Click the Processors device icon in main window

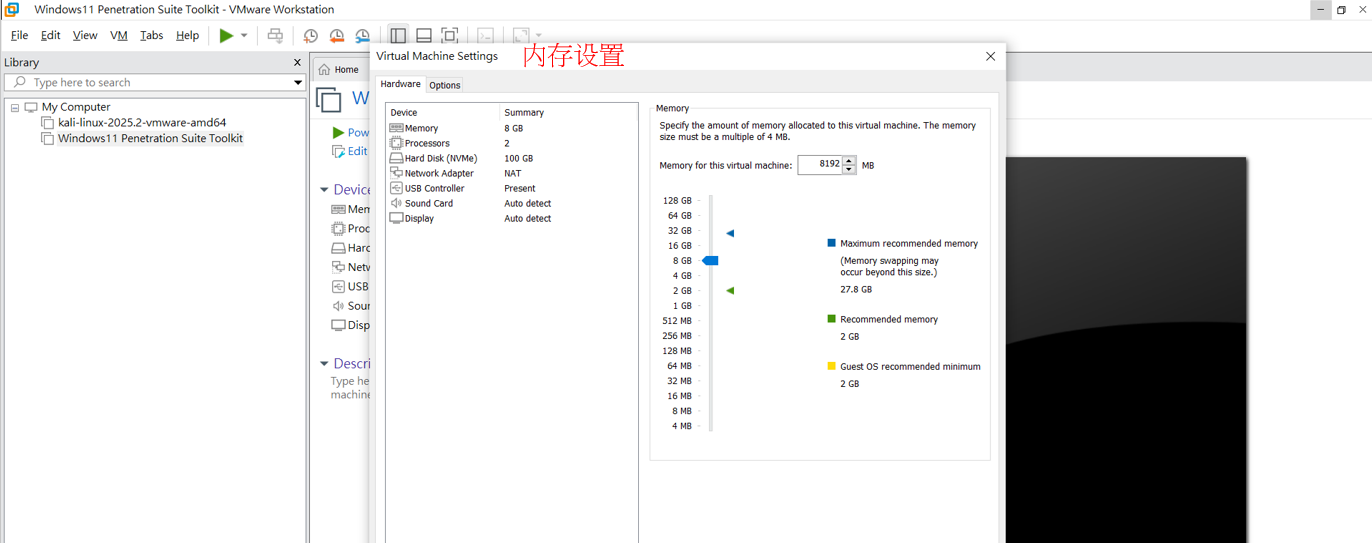(x=338, y=229)
